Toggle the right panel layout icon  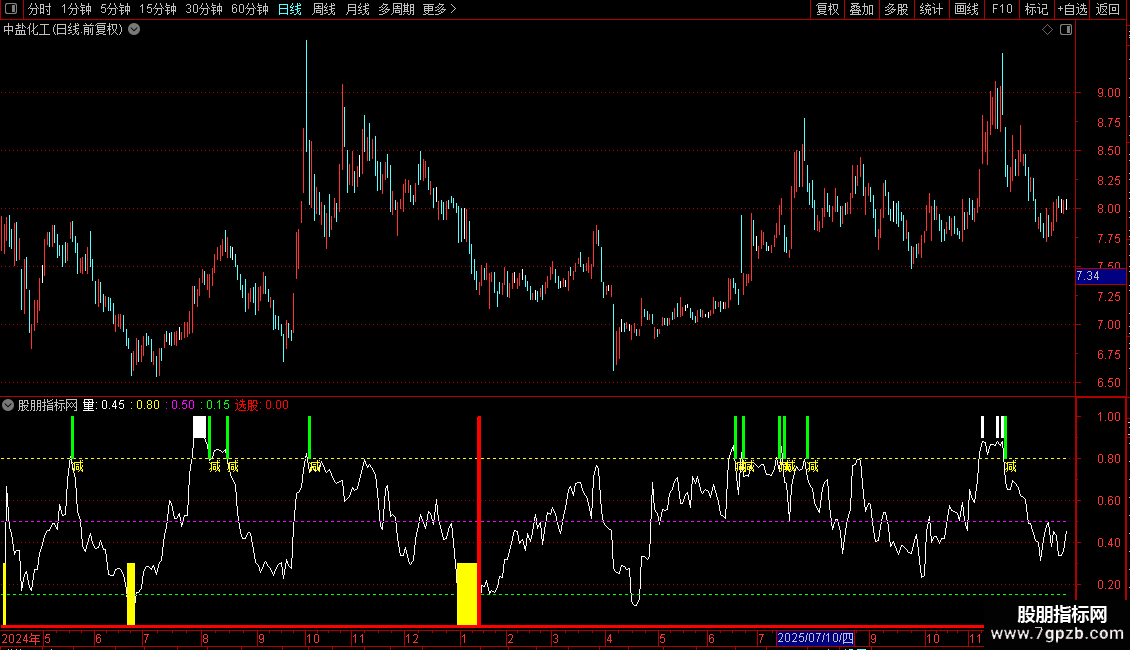1066,30
